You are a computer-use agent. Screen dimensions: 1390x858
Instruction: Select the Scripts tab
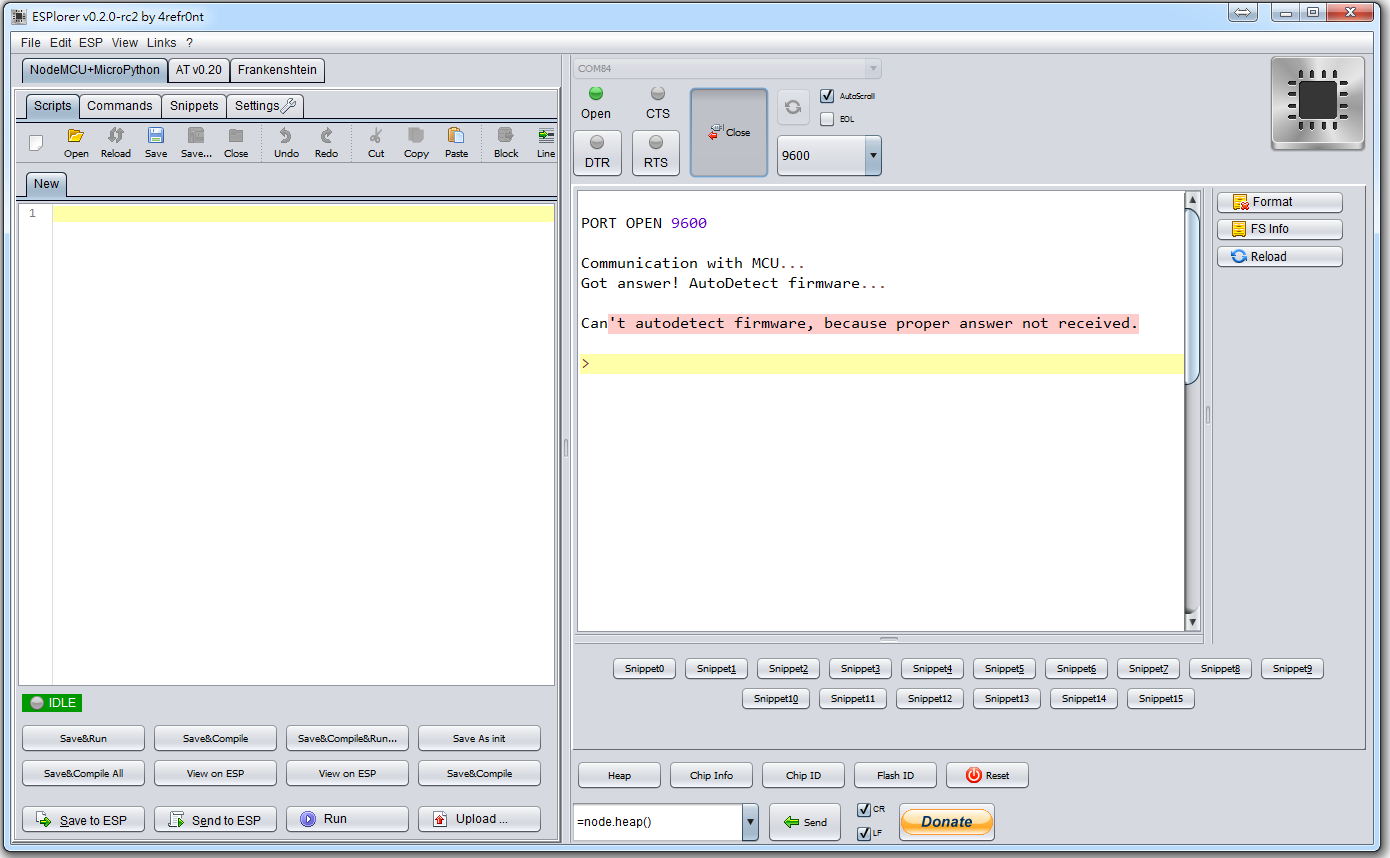click(53, 106)
